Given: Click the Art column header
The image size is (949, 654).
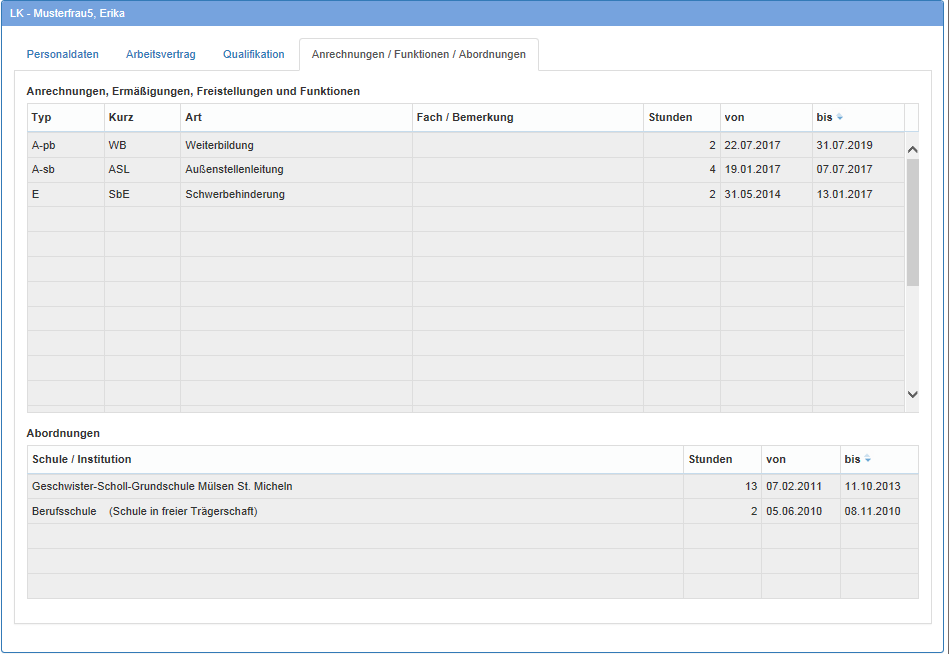Looking at the screenshot, I should point(193,118).
